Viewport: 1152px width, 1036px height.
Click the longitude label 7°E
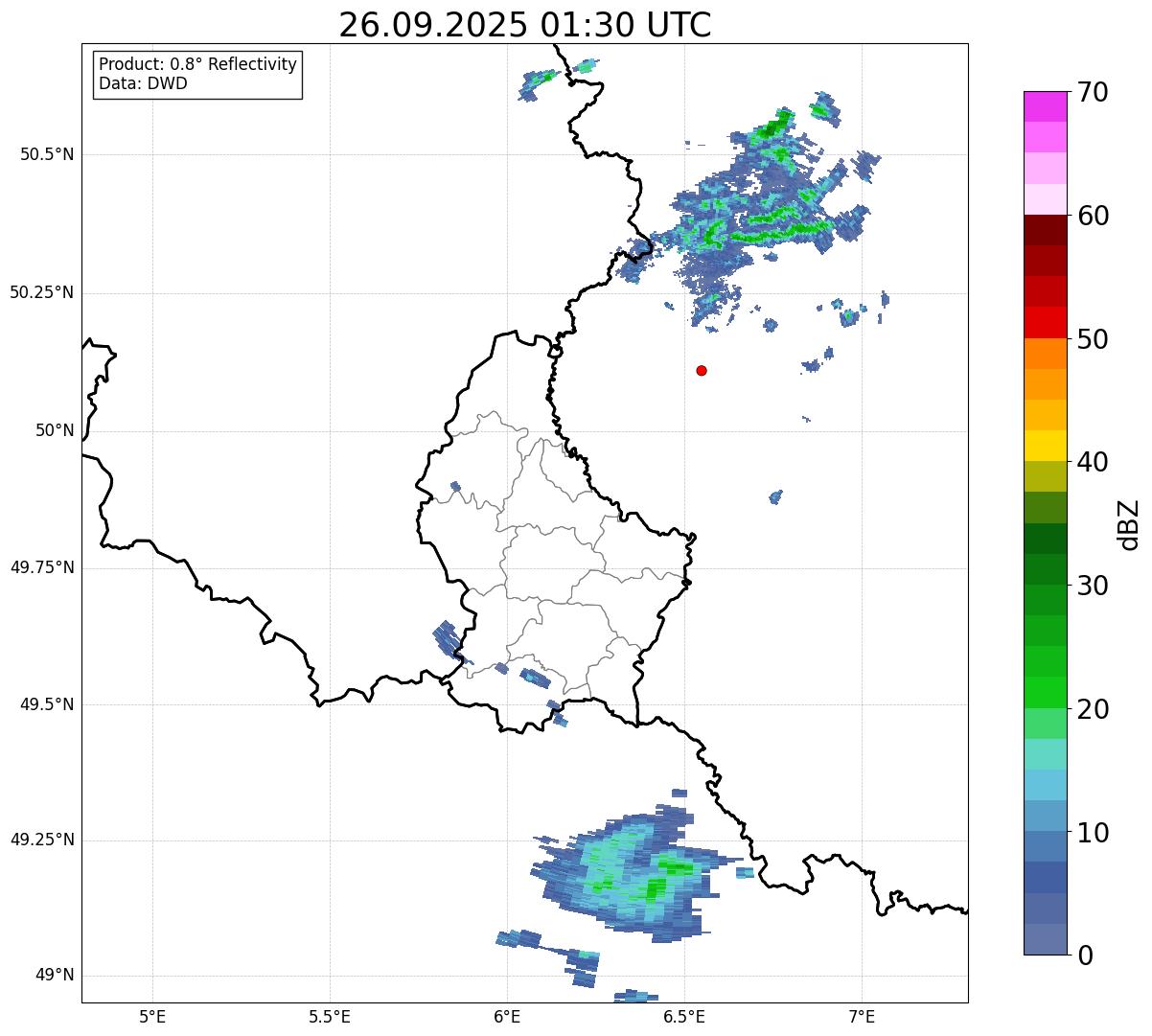coord(862,1017)
